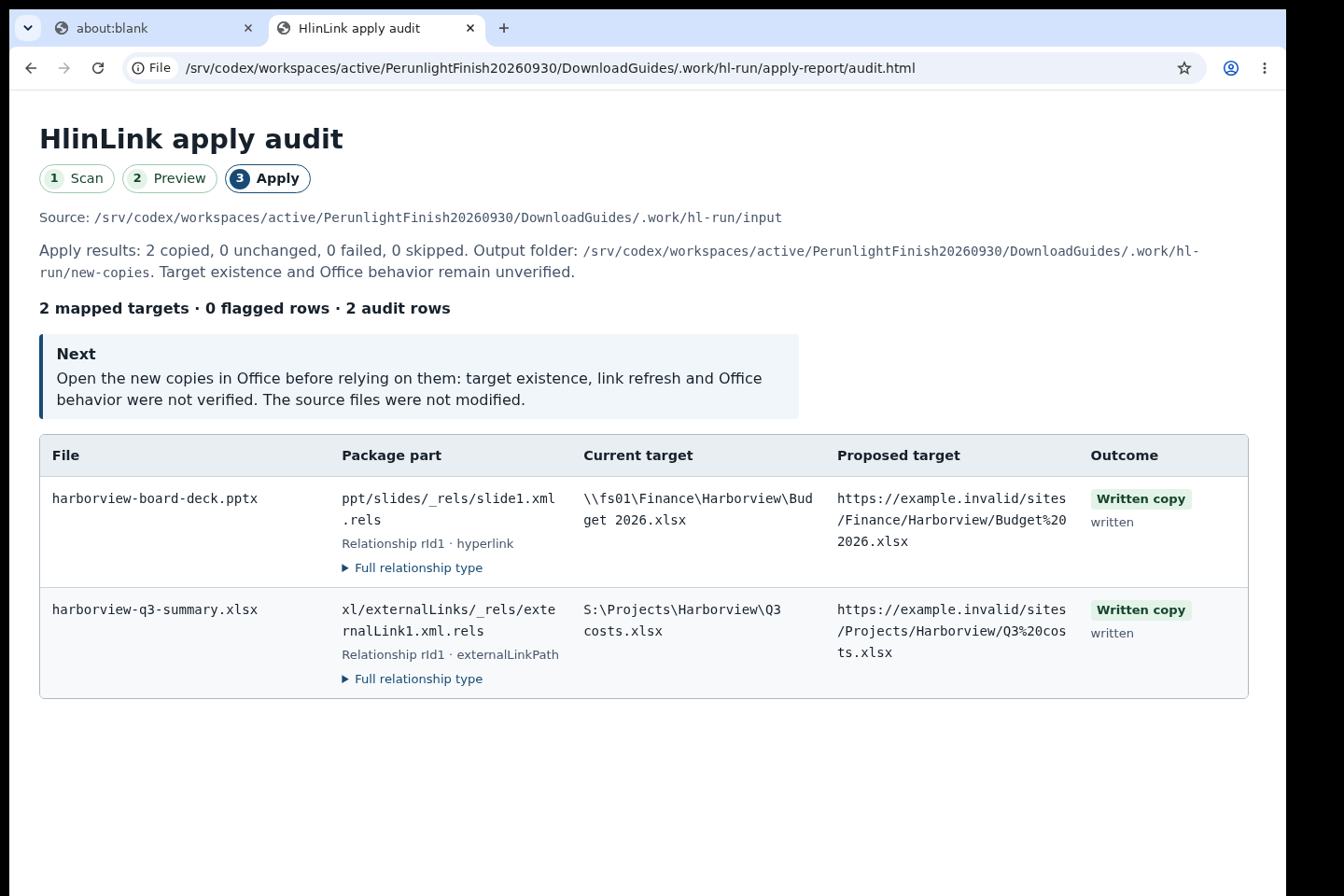Image resolution: width=1344 pixels, height=896 pixels.
Task: Click Written copy badge for q3-summary.xlsx
Action: point(1141,609)
